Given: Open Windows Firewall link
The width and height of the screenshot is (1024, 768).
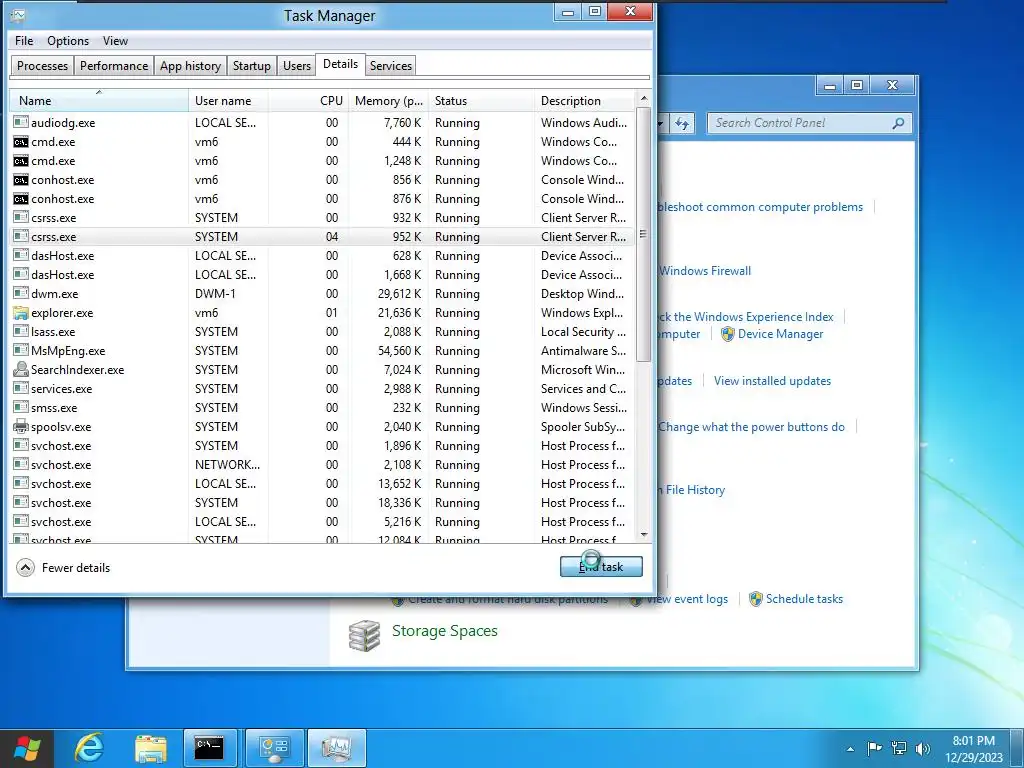Looking at the screenshot, I should point(705,271).
